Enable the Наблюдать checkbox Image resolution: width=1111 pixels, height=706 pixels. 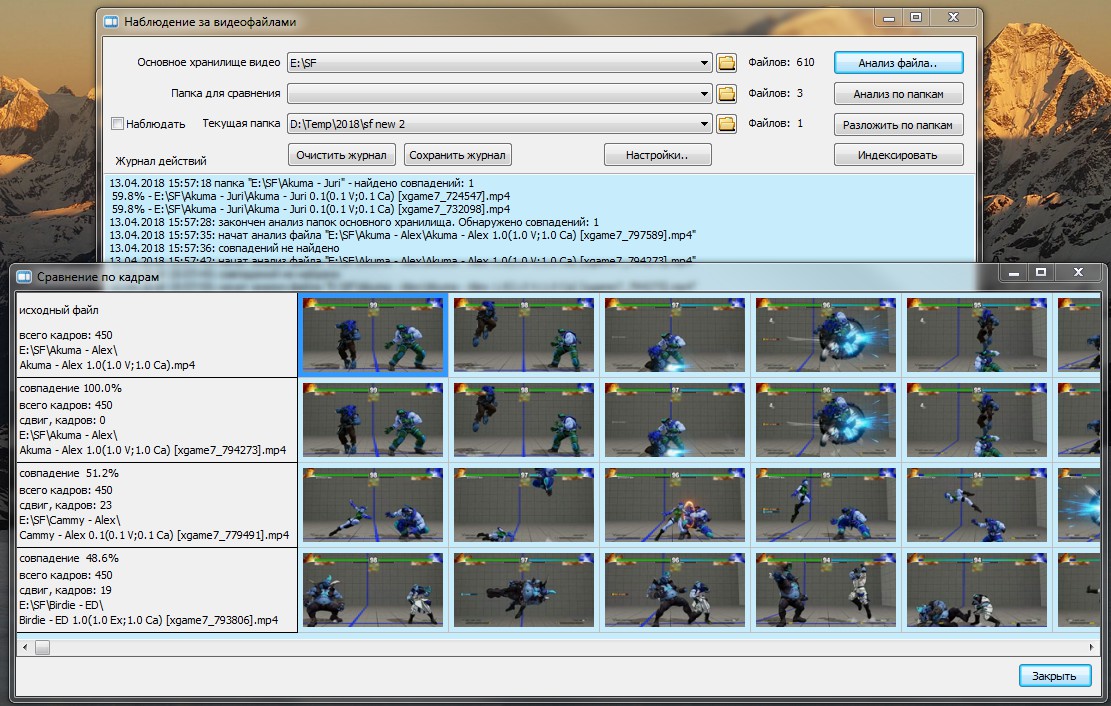118,124
